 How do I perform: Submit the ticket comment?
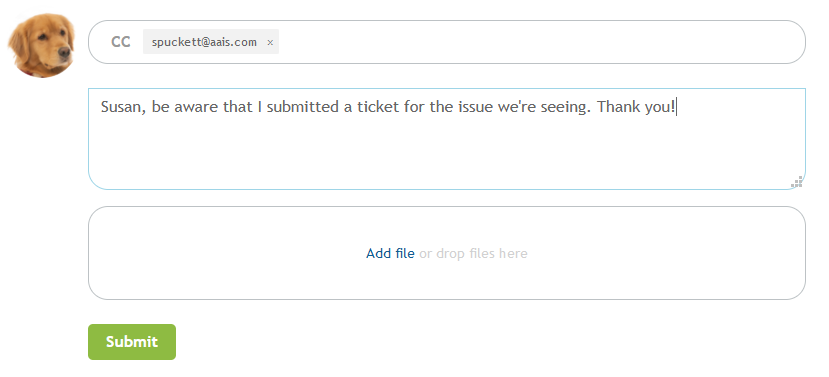(132, 342)
